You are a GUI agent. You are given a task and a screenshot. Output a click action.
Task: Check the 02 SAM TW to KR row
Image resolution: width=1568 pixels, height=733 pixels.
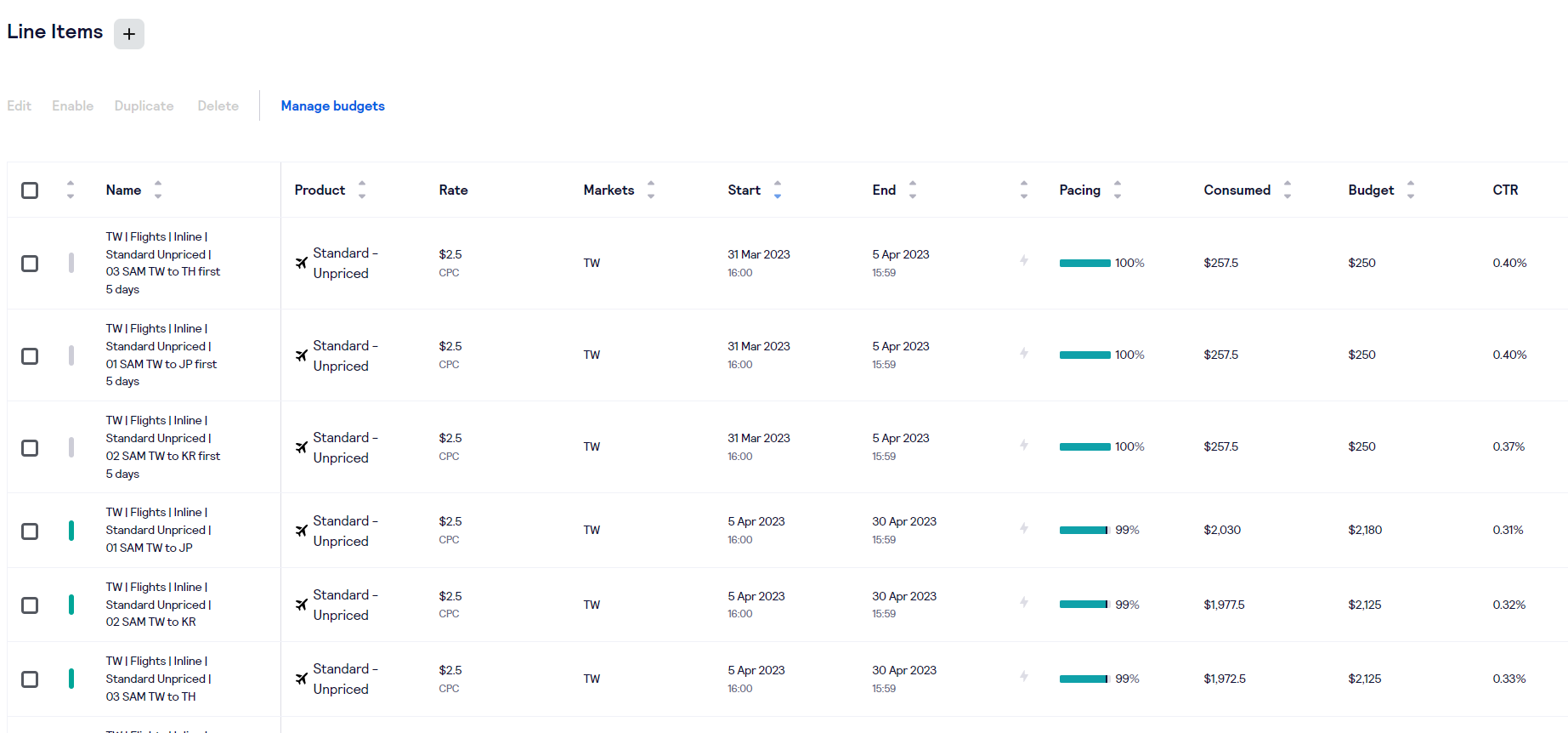pos(30,605)
